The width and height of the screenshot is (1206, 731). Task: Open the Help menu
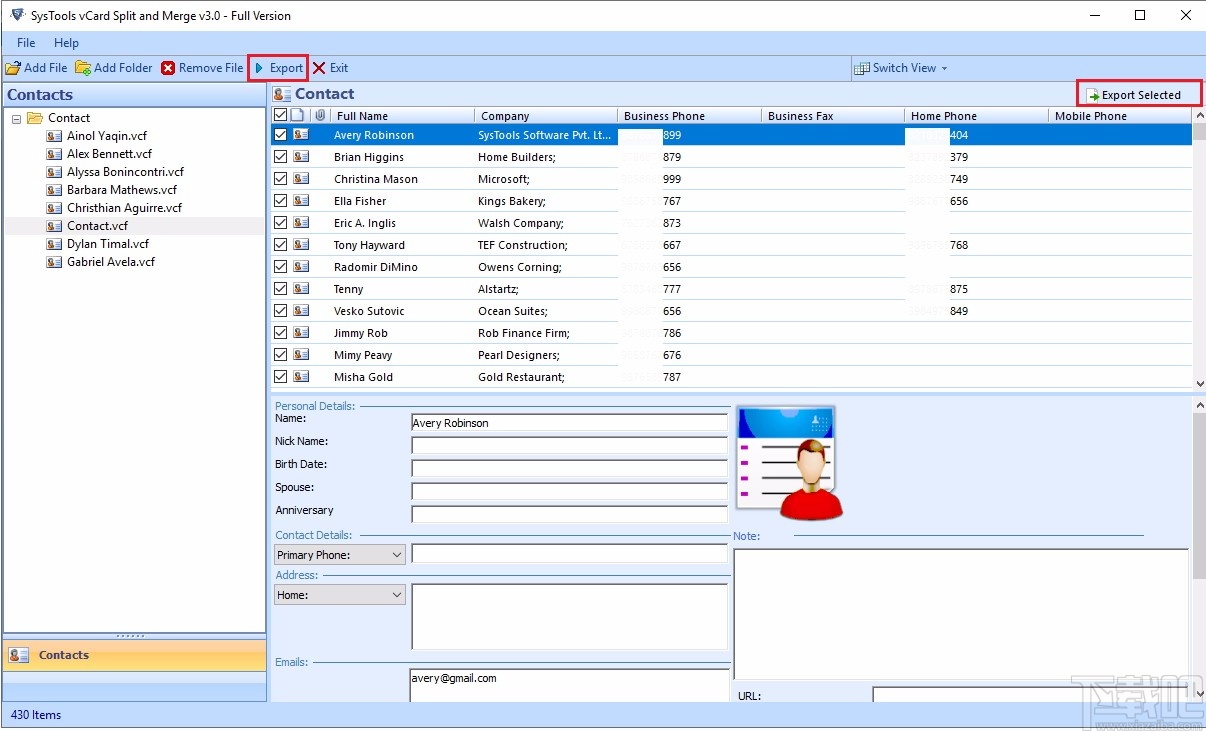[x=66, y=43]
